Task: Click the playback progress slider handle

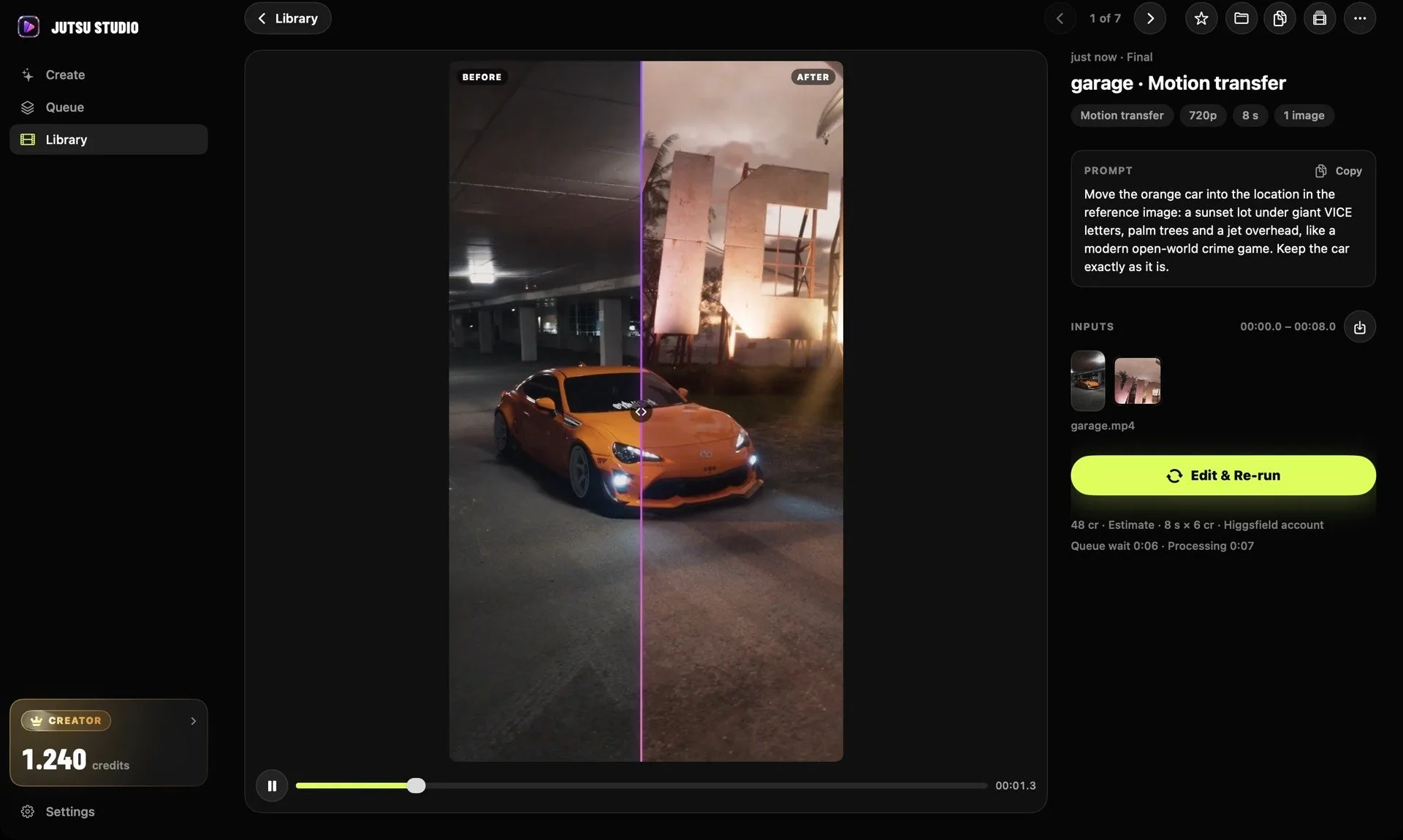Action: pos(416,786)
